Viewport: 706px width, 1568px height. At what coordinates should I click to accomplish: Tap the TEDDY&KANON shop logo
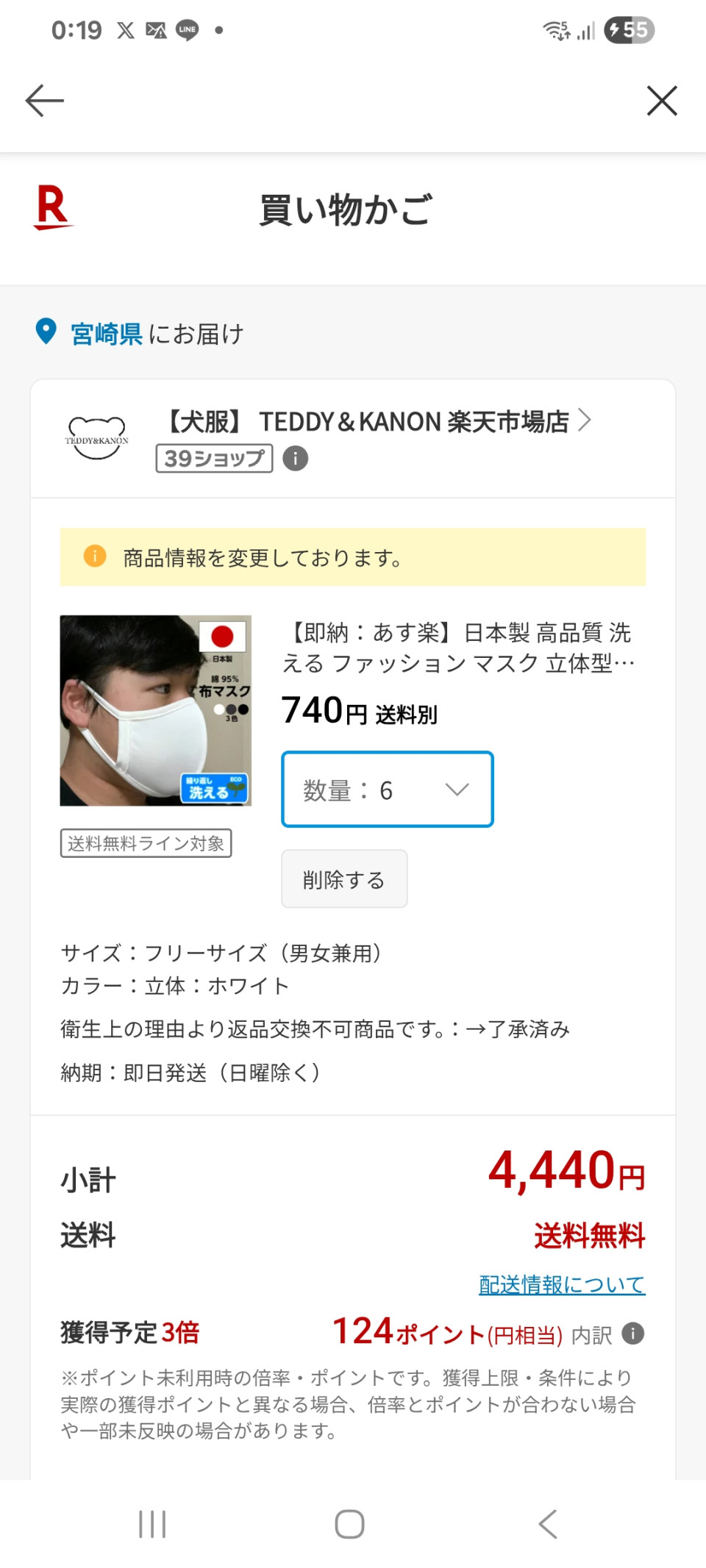96,437
